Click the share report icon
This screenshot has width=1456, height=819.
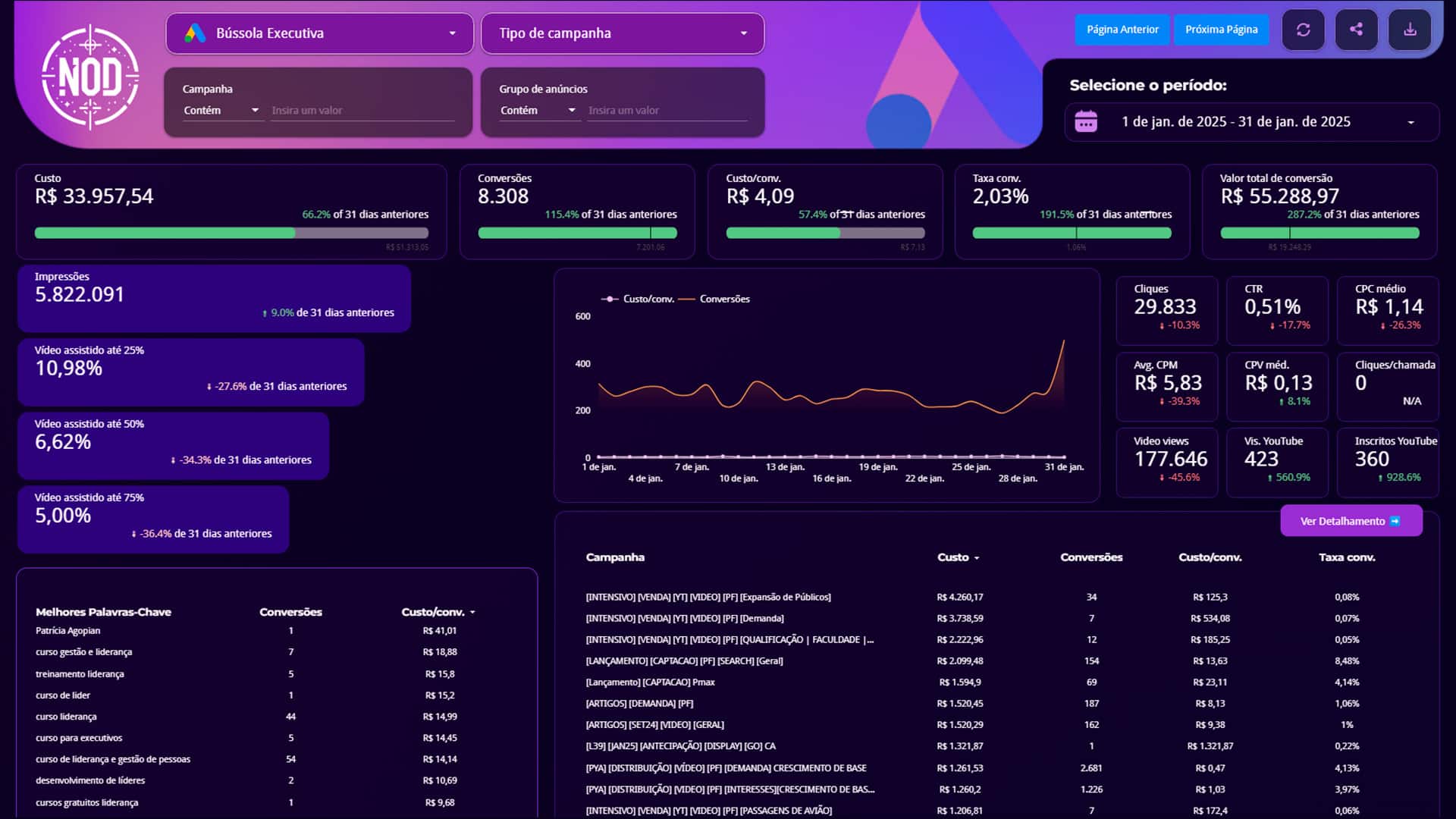1356,30
